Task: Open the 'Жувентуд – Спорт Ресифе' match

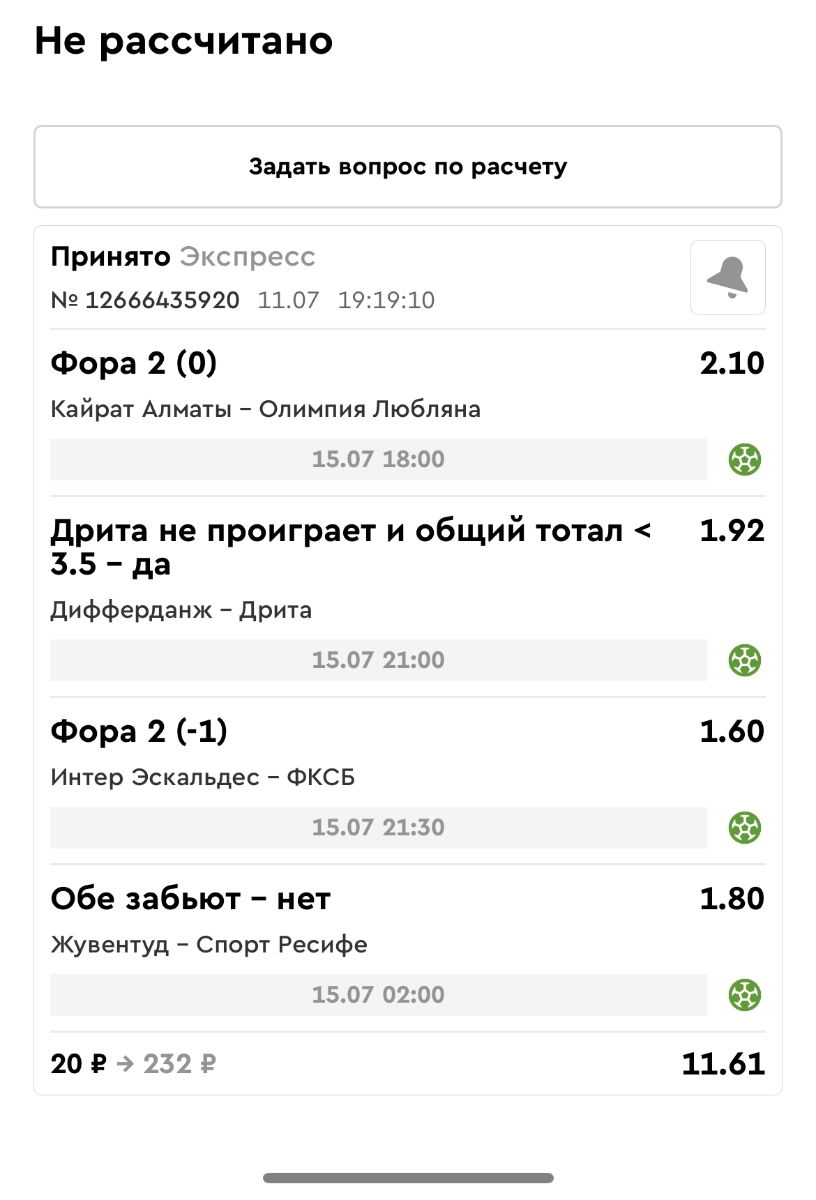Action: (209, 945)
